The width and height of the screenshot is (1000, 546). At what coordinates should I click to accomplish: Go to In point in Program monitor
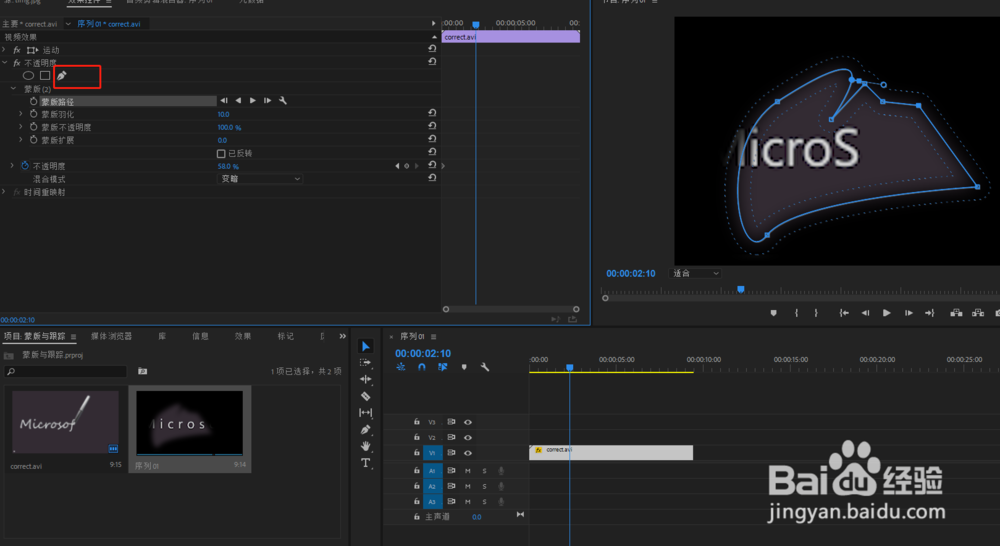click(x=844, y=313)
